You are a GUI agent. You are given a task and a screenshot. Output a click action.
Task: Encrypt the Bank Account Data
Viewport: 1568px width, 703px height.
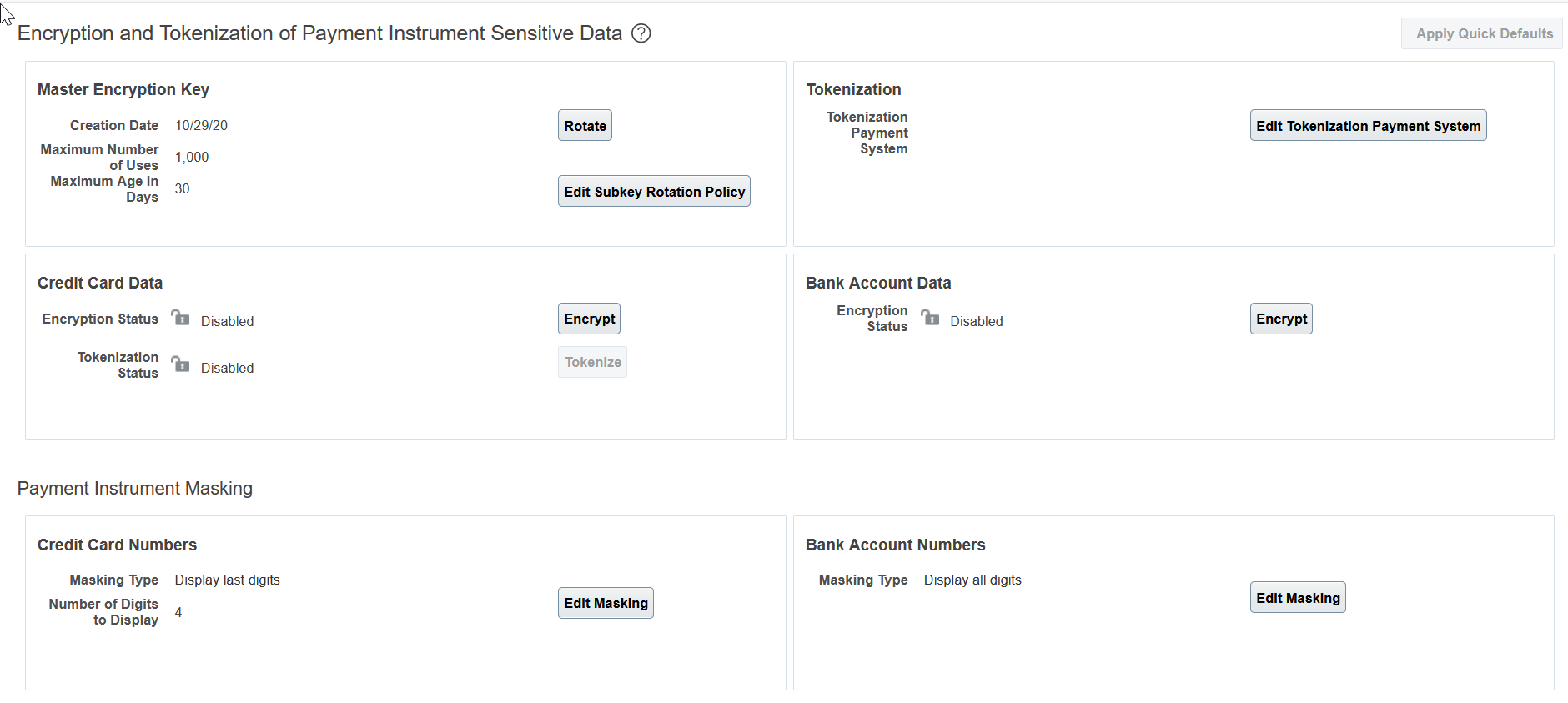(x=1281, y=318)
